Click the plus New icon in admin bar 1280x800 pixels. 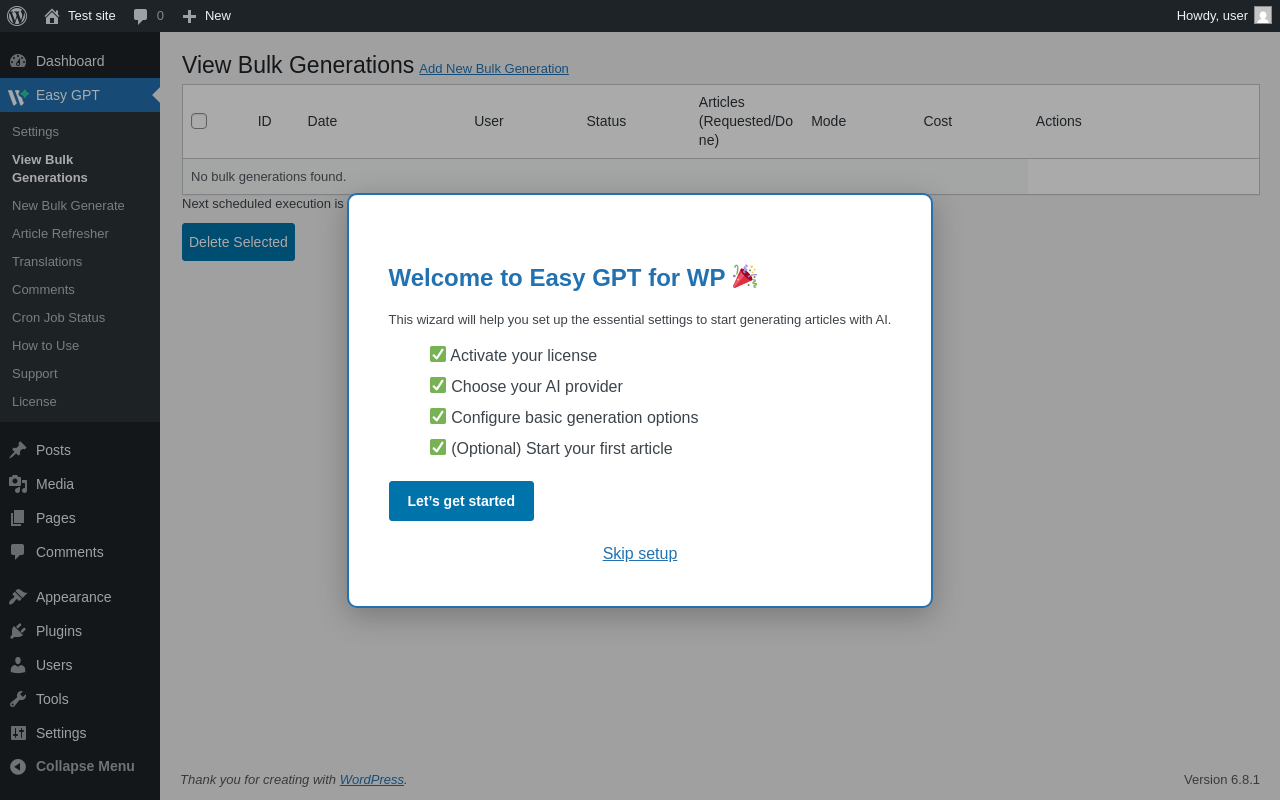(x=189, y=16)
